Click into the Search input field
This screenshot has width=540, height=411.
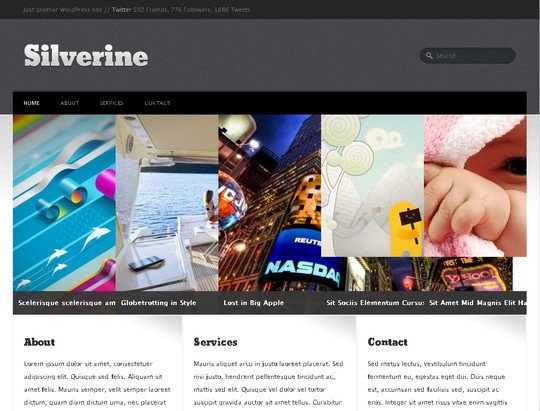click(467, 55)
